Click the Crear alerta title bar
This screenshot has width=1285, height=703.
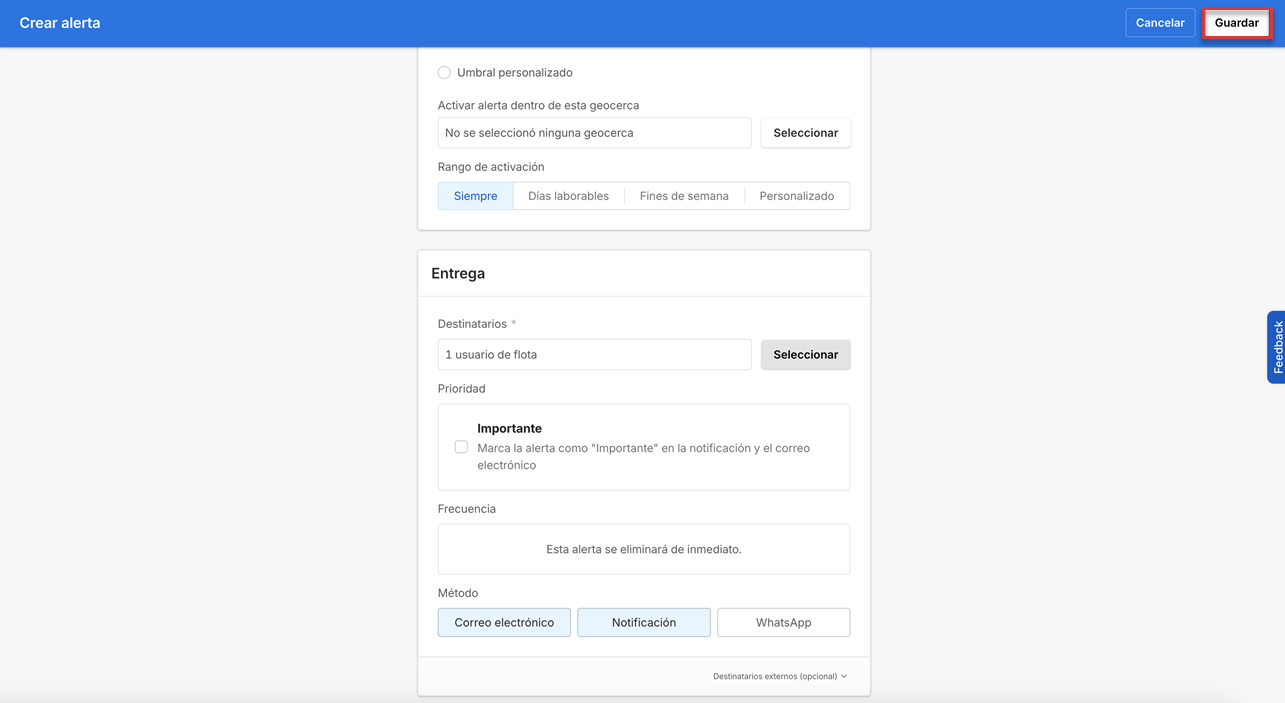click(x=60, y=22)
